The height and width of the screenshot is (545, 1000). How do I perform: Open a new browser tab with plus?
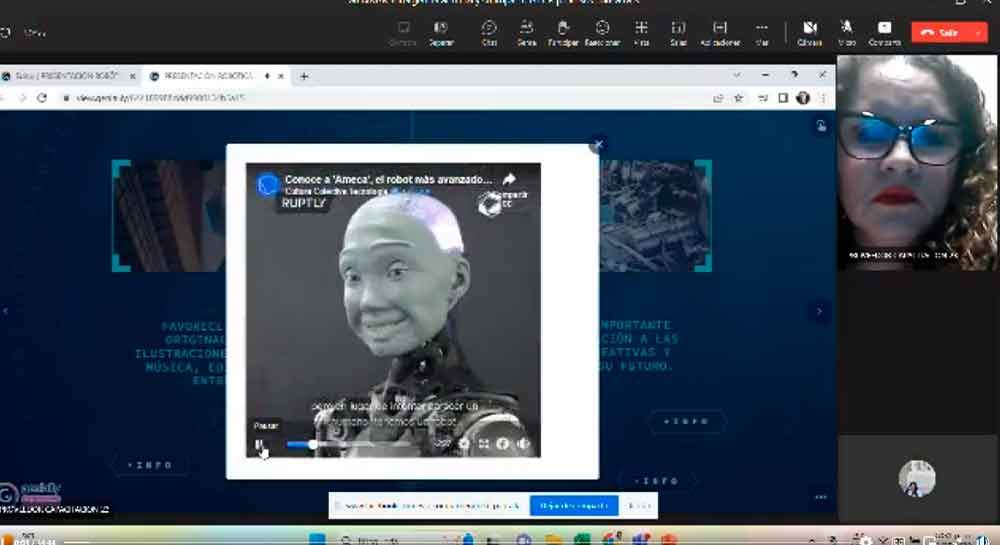click(304, 76)
